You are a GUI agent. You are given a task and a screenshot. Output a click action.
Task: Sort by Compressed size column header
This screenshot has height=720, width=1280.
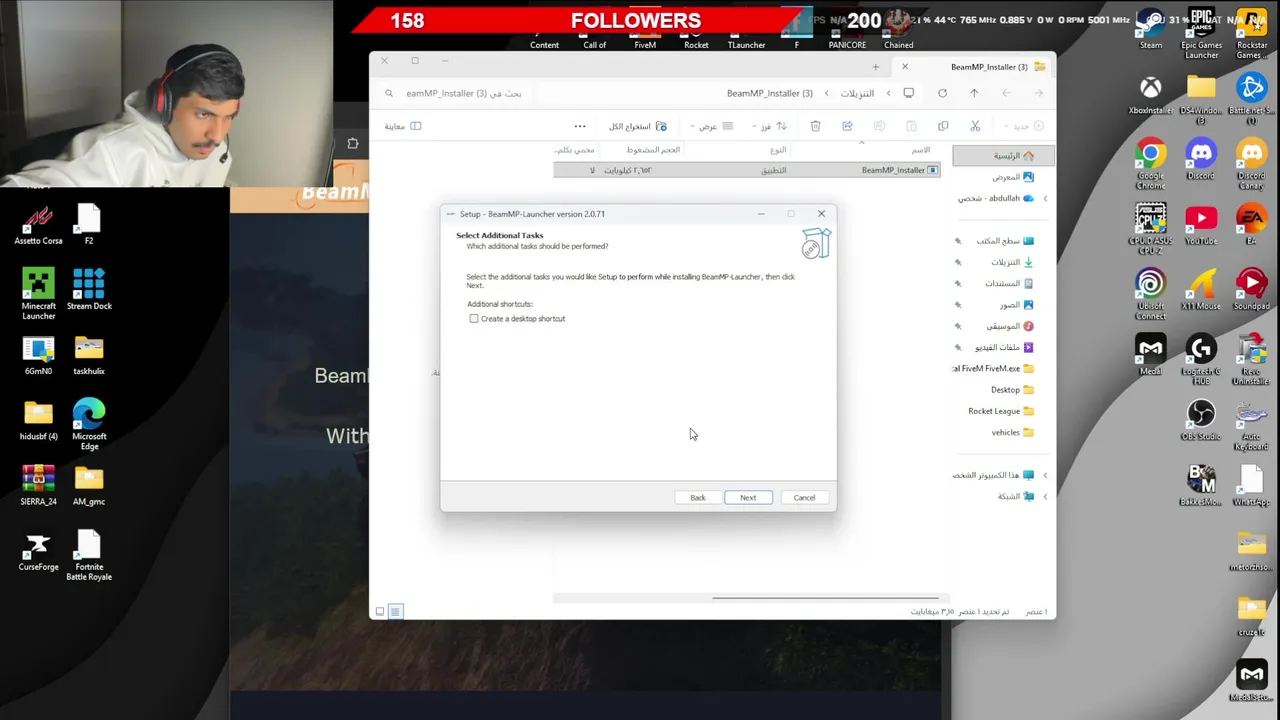tap(653, 150)
